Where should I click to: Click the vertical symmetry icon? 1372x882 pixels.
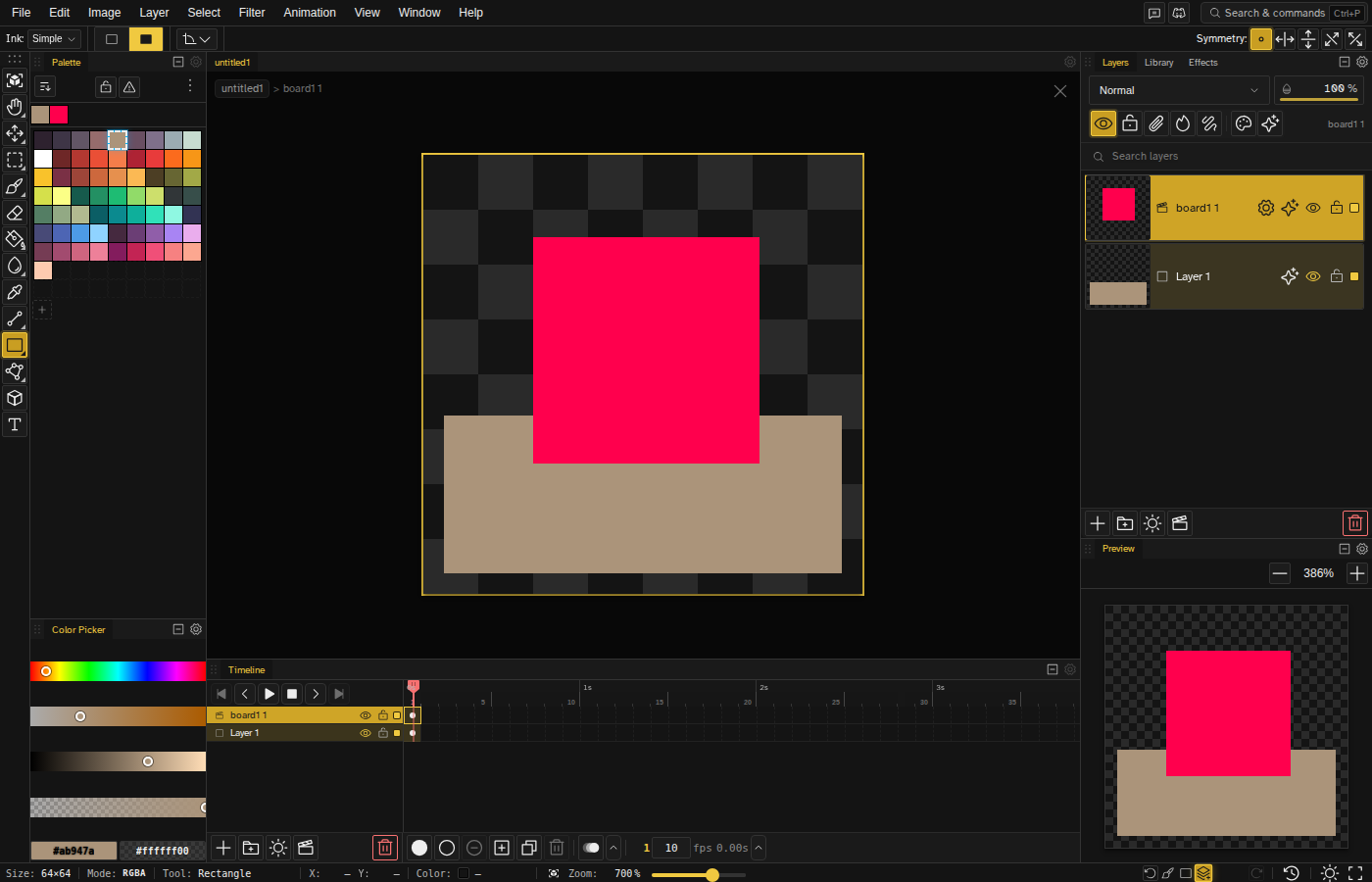pos(1308,39)
